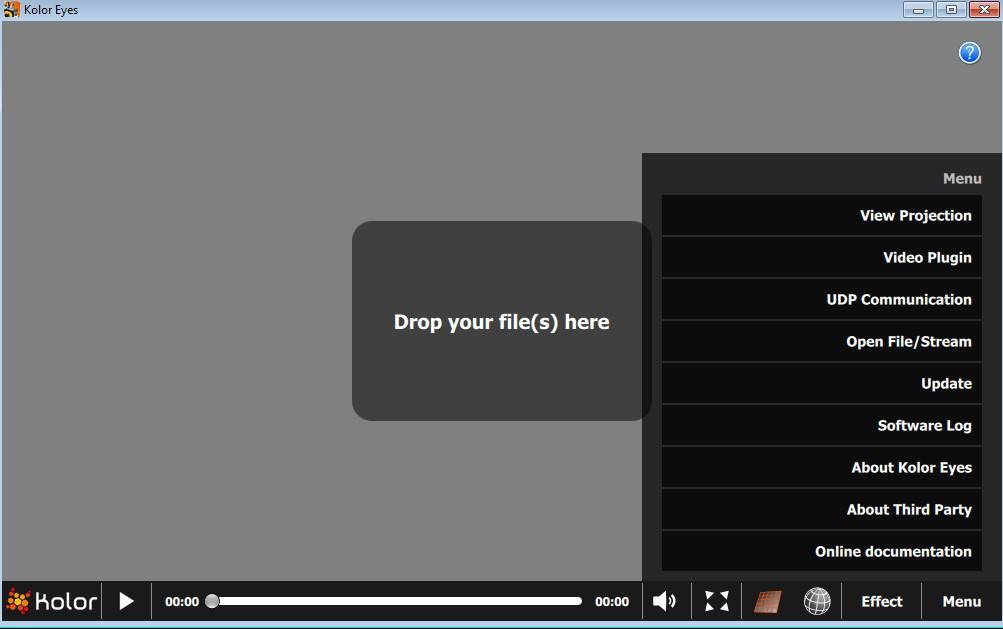This screenshot has width=1003, height=629.
Task: Mute audio with the speaker icon
Action: point(664,601)
